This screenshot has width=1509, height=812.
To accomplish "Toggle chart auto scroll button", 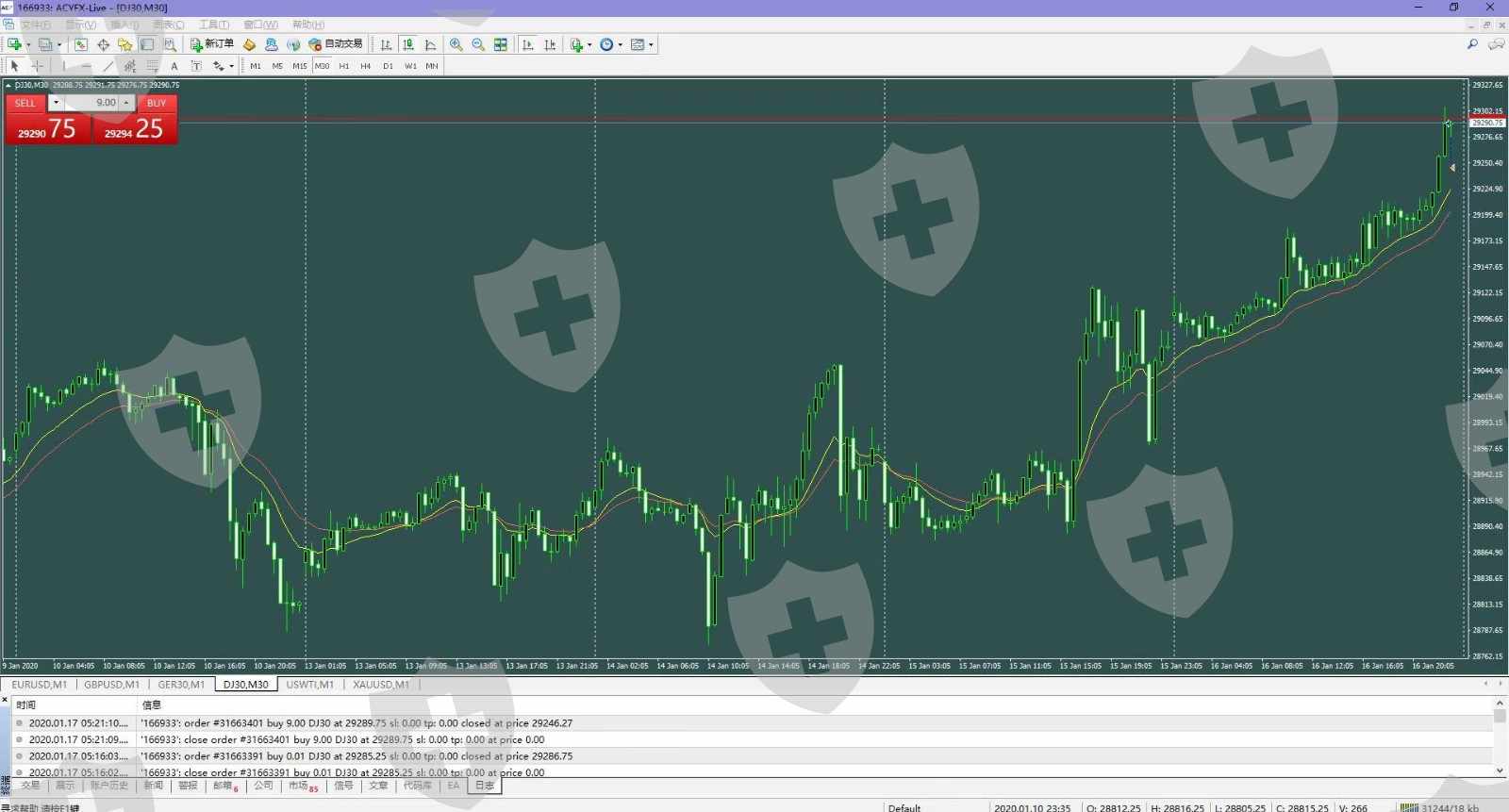I will click(x=527, y=44).
